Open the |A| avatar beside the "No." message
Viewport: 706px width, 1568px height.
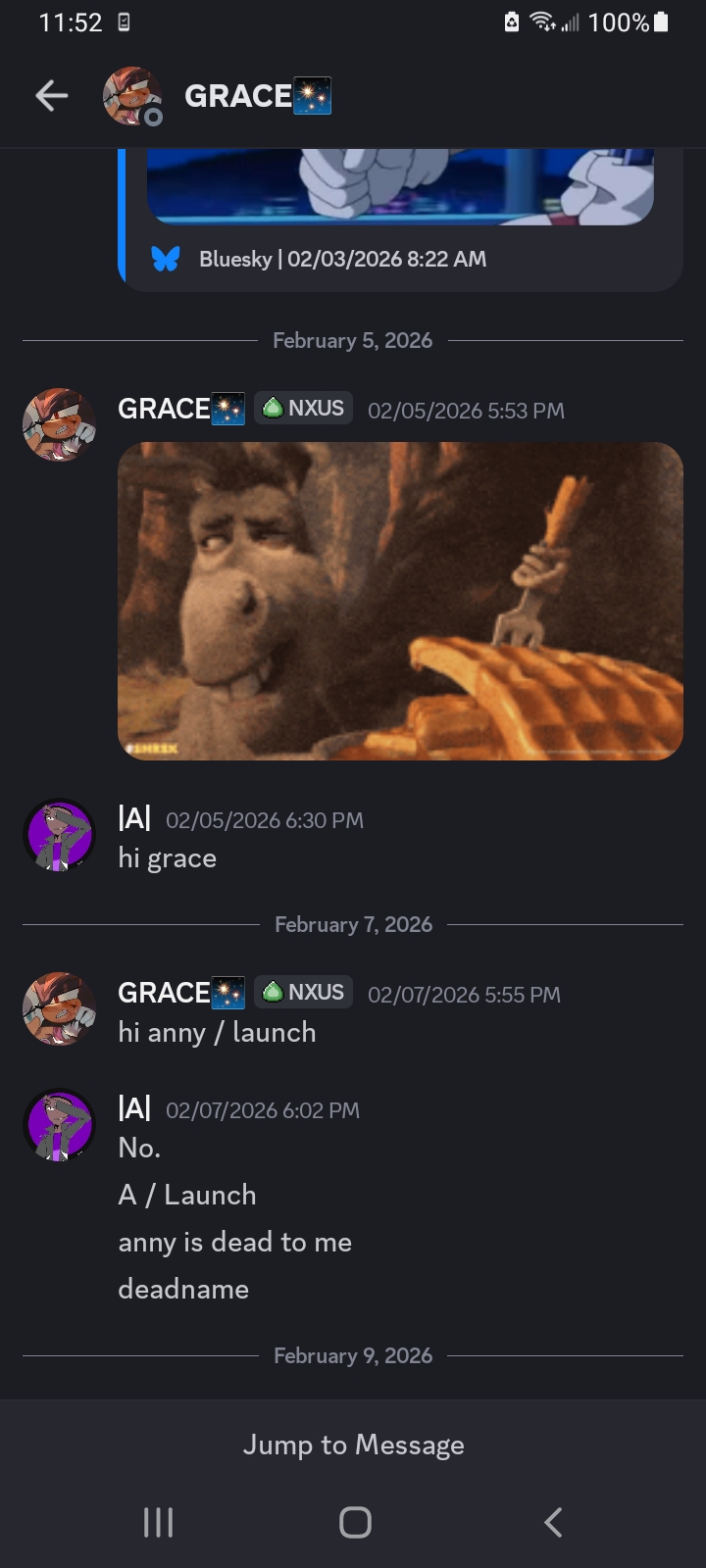[x=59, y=1125]
